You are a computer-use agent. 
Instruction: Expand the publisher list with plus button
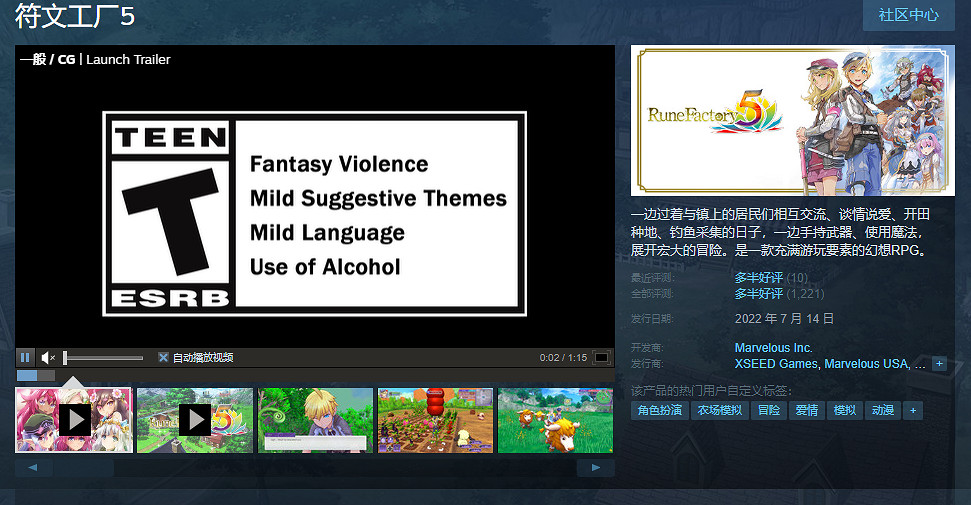[x=939, y=364]
